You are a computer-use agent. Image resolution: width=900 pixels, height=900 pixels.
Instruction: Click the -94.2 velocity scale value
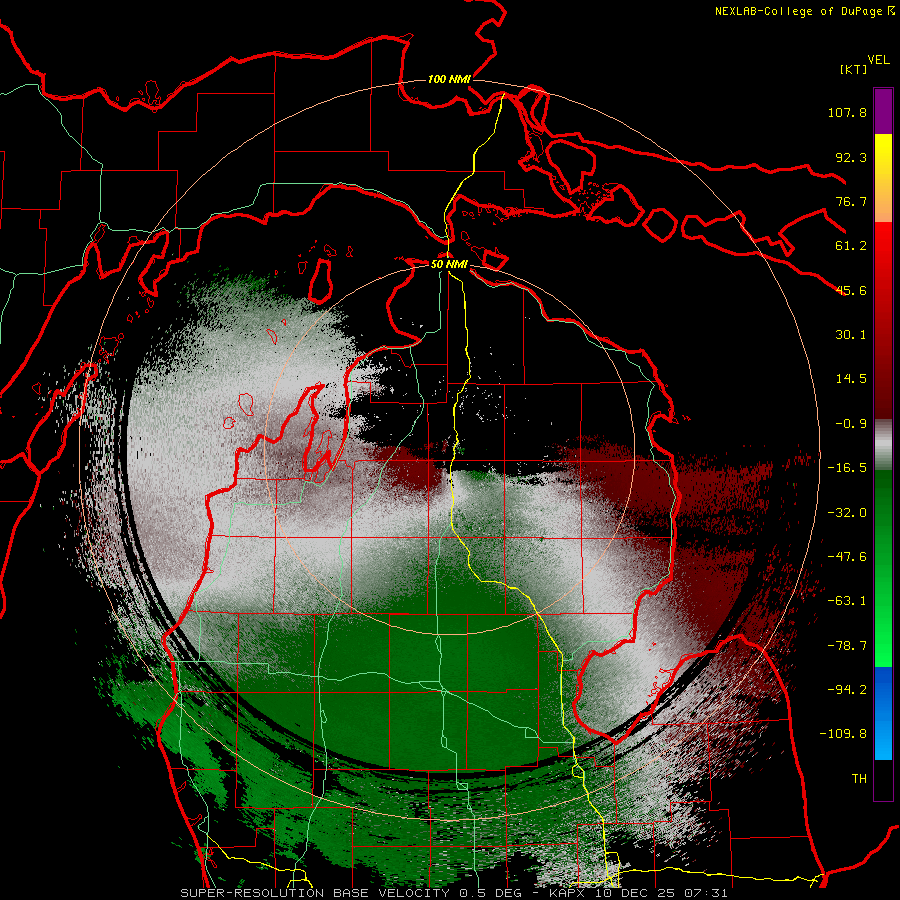click(847, 690)
